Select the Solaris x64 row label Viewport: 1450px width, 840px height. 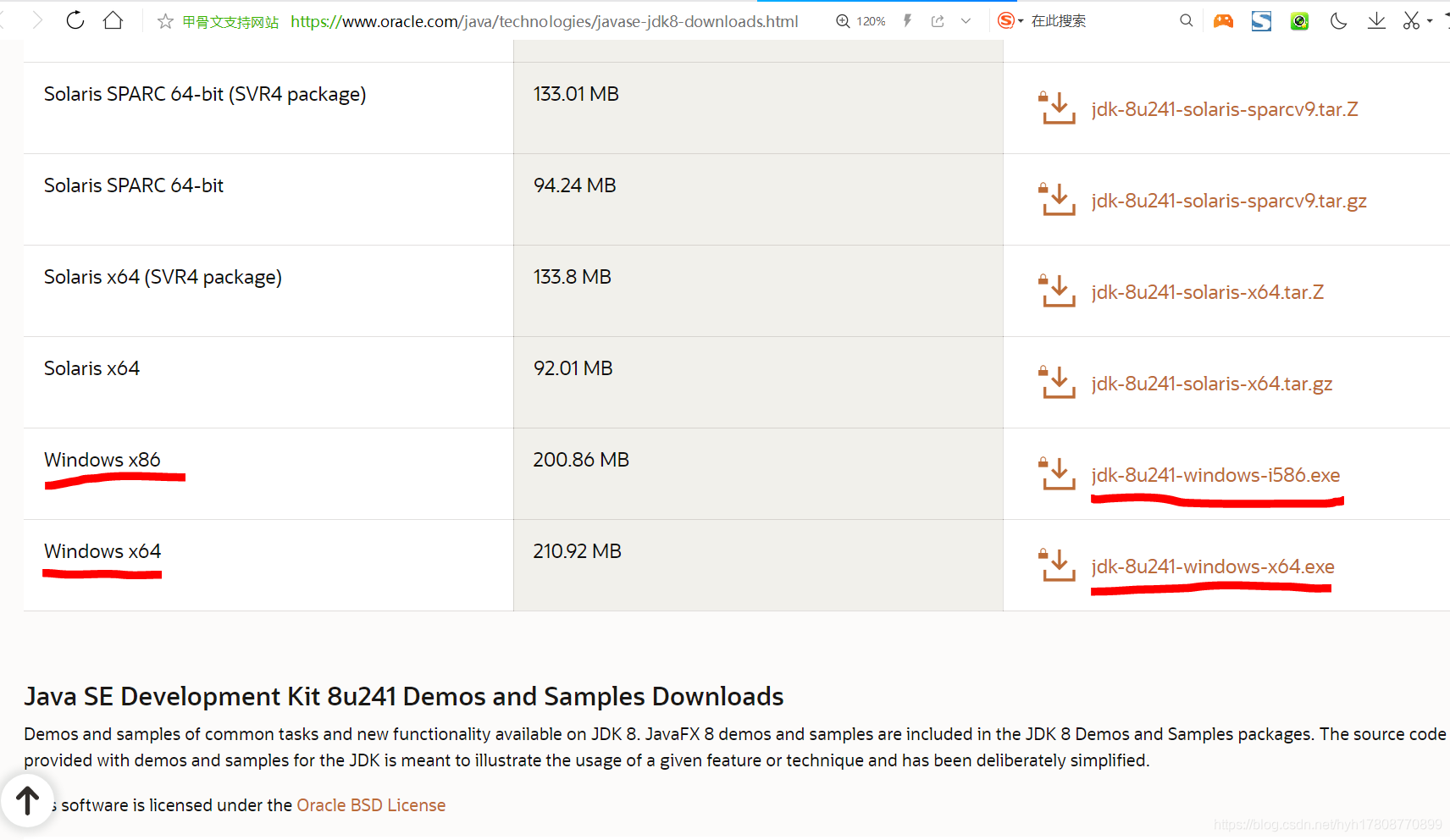point(91,368)
